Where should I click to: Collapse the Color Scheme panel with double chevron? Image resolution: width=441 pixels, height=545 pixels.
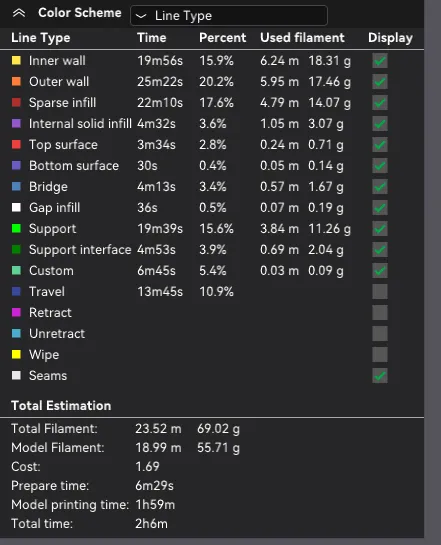[x=19, y=13]
